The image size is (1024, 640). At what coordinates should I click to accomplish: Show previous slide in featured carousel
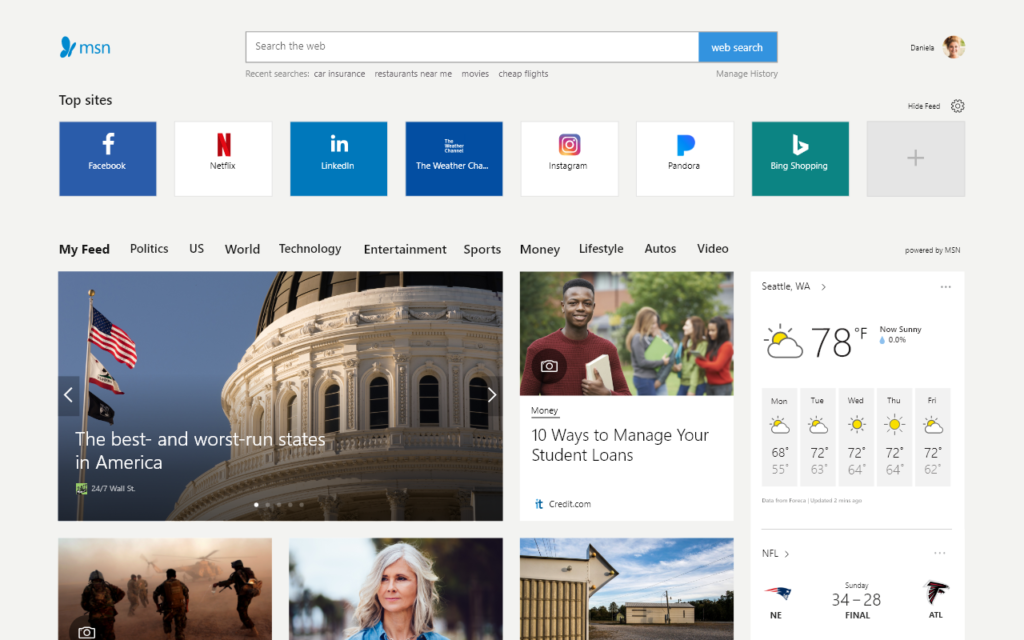click(x=69, y=395)
